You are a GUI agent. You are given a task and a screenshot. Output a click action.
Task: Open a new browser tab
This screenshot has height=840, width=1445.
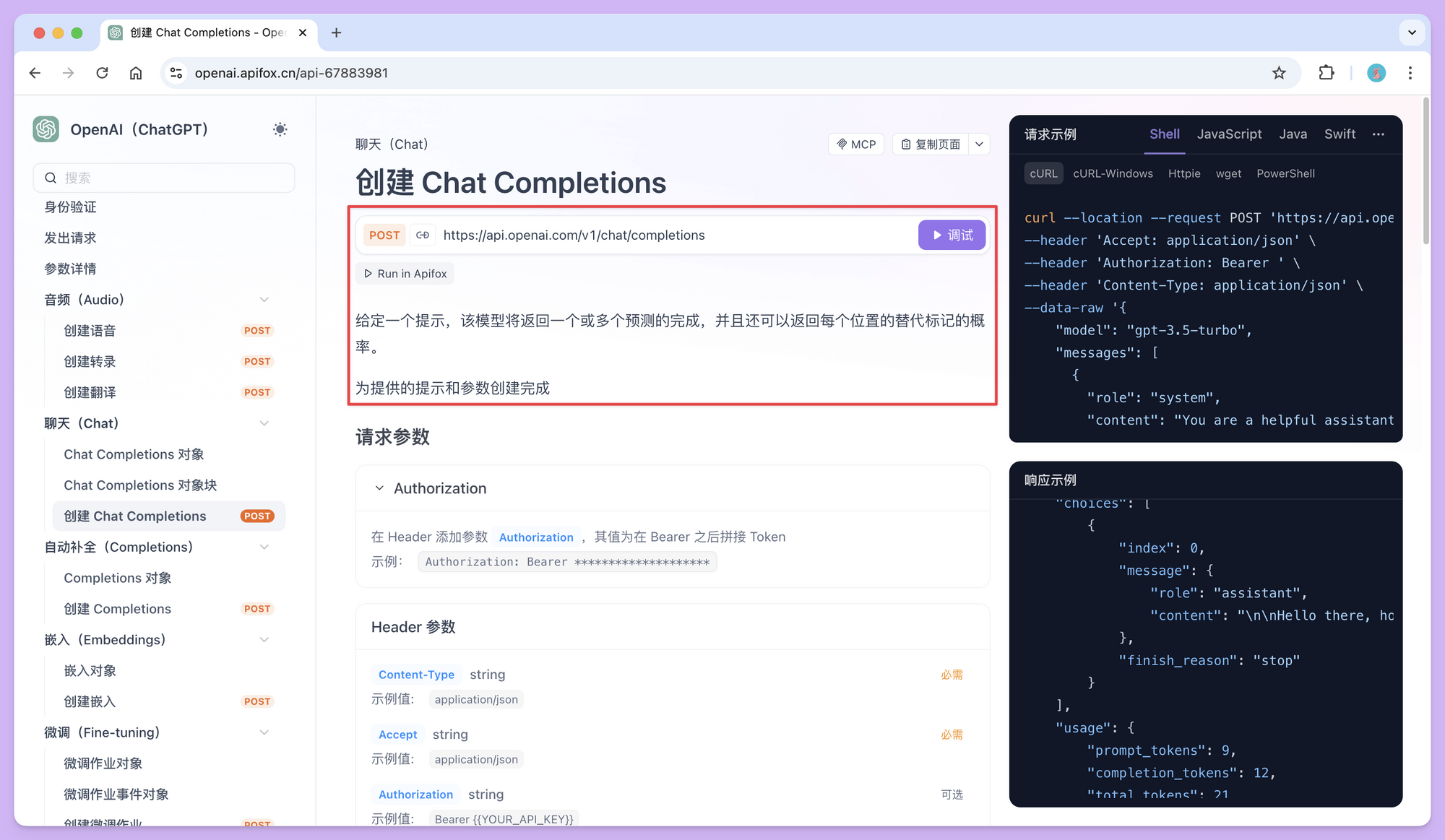tap(336, 33)
